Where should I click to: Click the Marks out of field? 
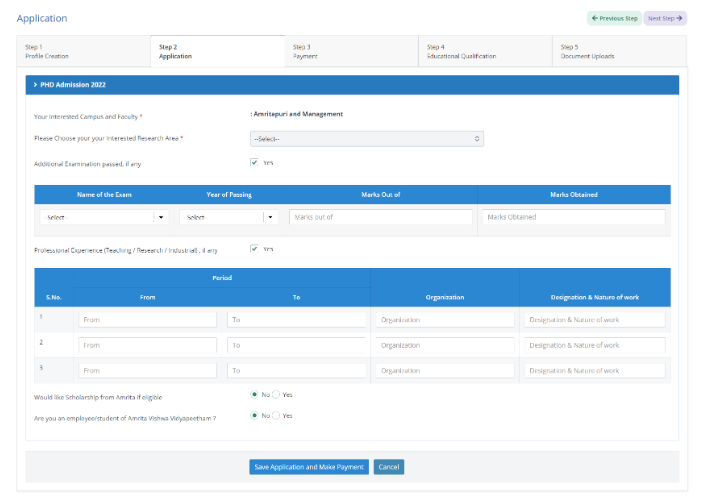pos(381,217)
